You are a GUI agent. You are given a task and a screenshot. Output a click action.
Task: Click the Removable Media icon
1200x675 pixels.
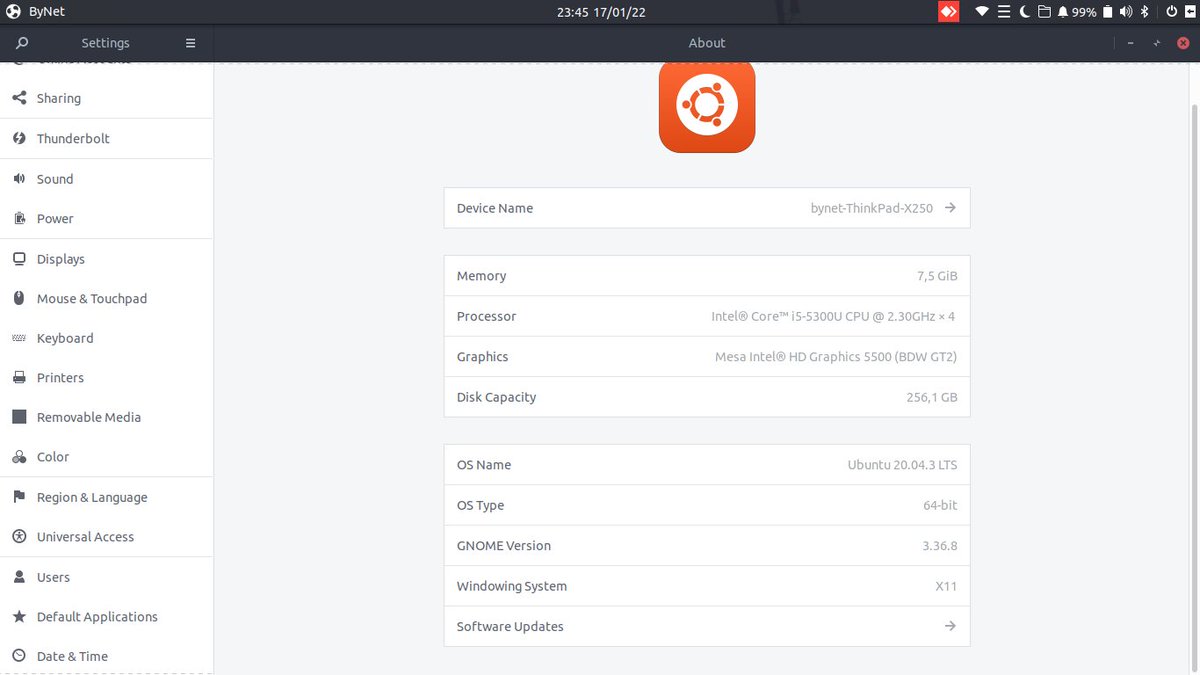point(19,417)
